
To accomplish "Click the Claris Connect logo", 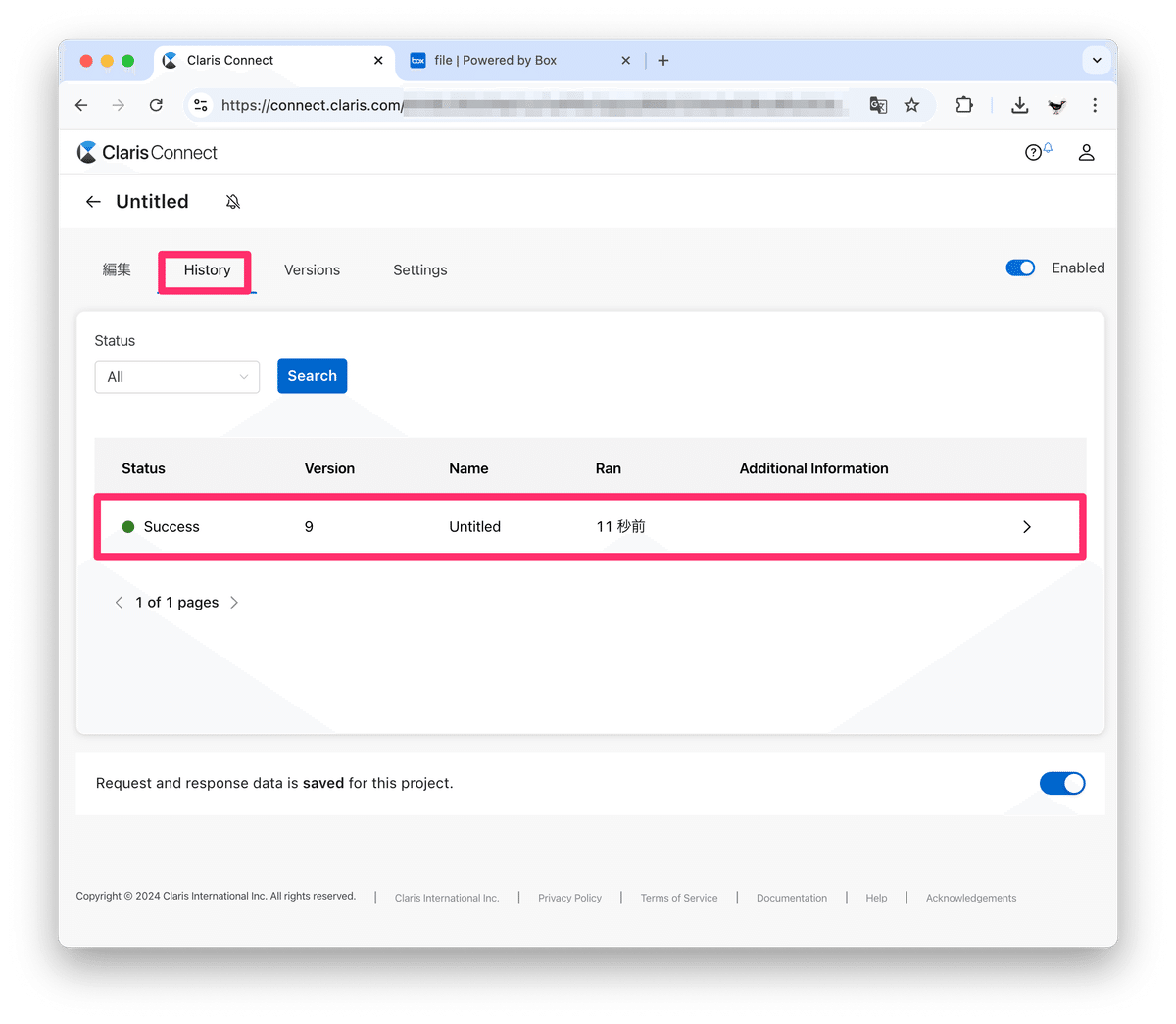I will [x=147, y=152].
